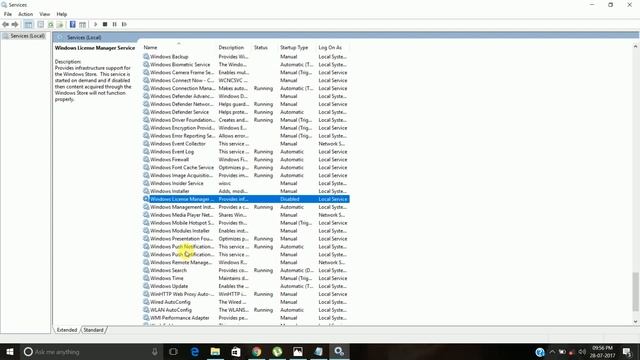Open Task View from the taskbar
This screenshot has height=360, width=640.
point(173,351)
